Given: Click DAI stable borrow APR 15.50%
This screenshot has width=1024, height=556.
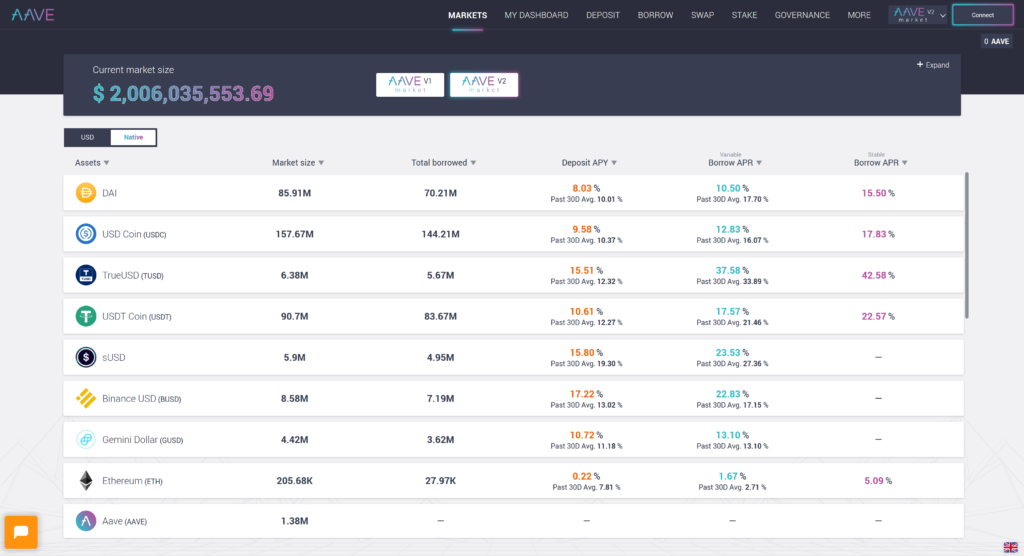Looking at the screenshot, I should click(x=878, y=193).
